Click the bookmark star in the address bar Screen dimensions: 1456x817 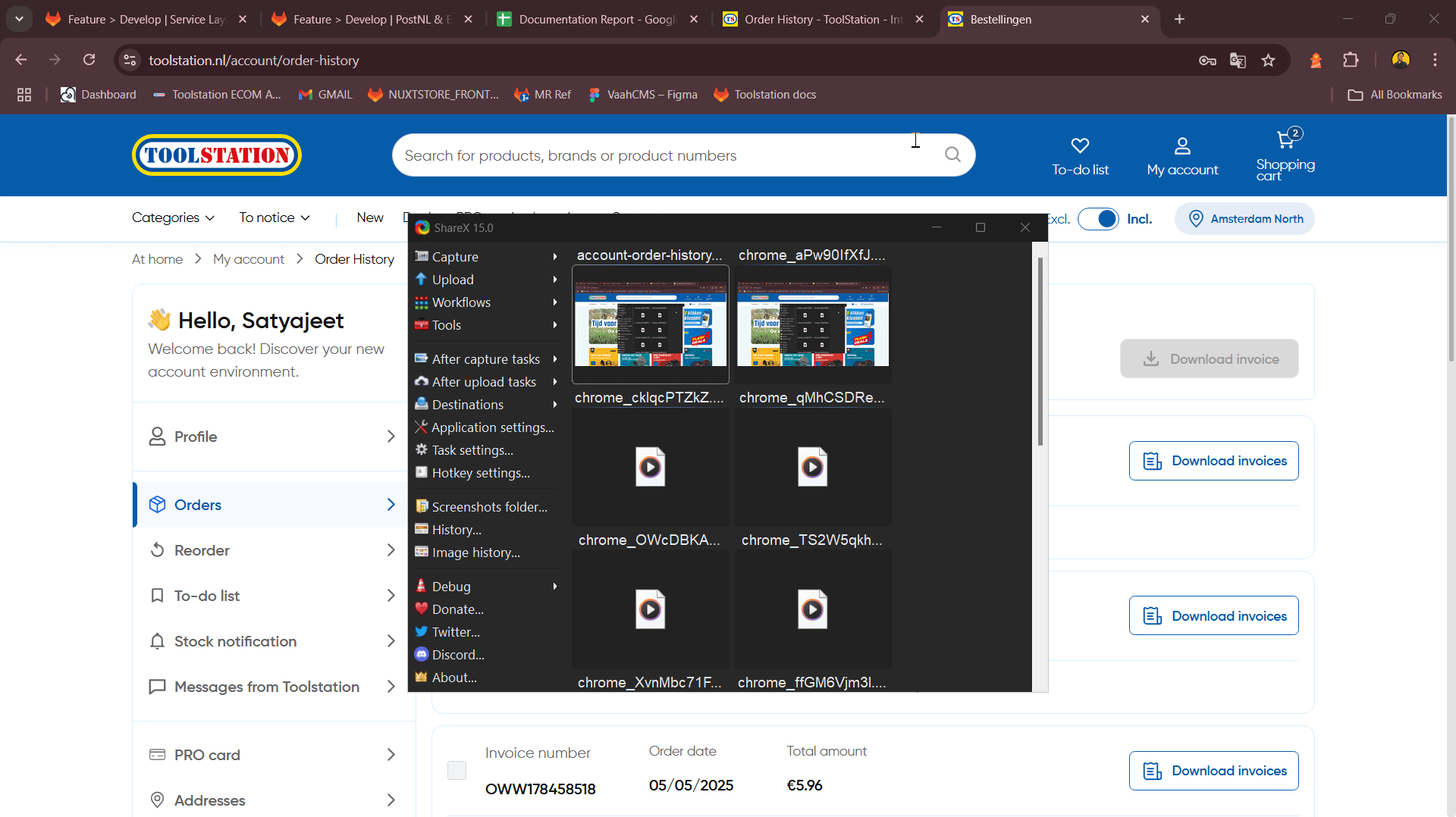point(1269,60)
